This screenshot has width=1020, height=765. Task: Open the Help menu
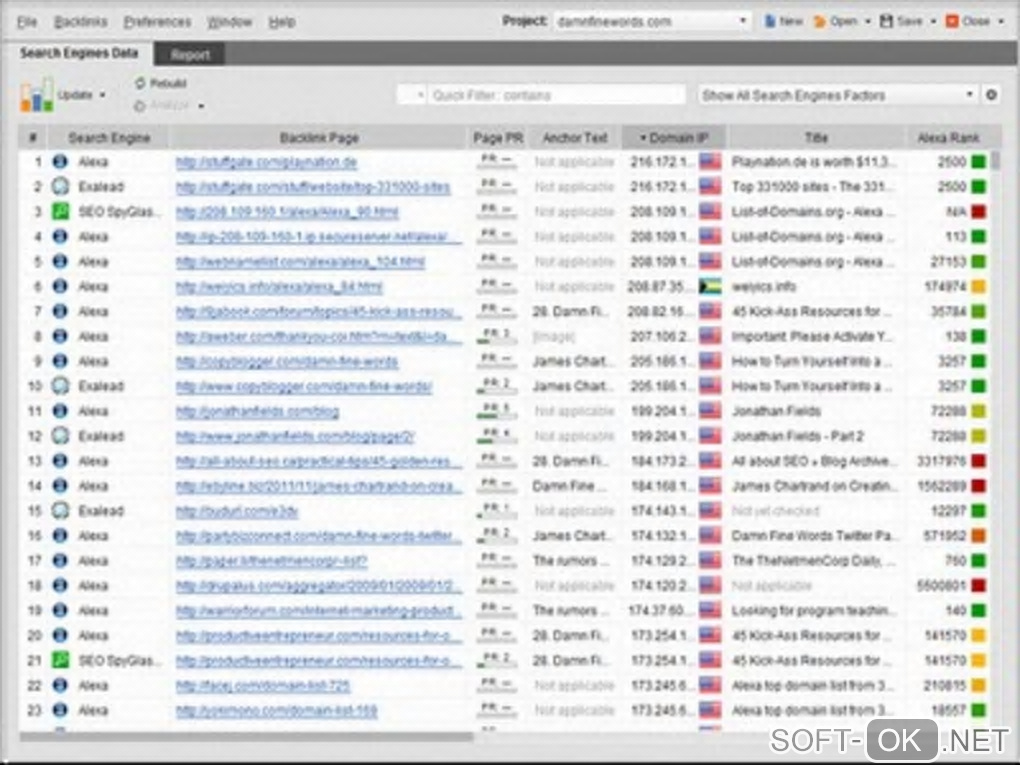282,22
